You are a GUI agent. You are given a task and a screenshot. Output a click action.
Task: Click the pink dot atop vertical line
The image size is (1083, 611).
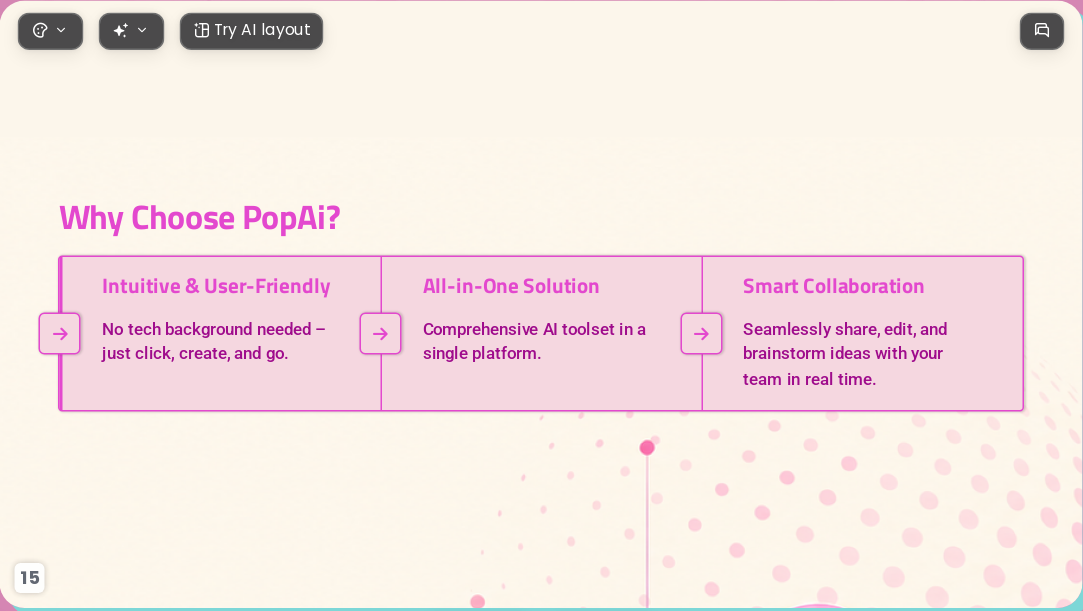647,448
